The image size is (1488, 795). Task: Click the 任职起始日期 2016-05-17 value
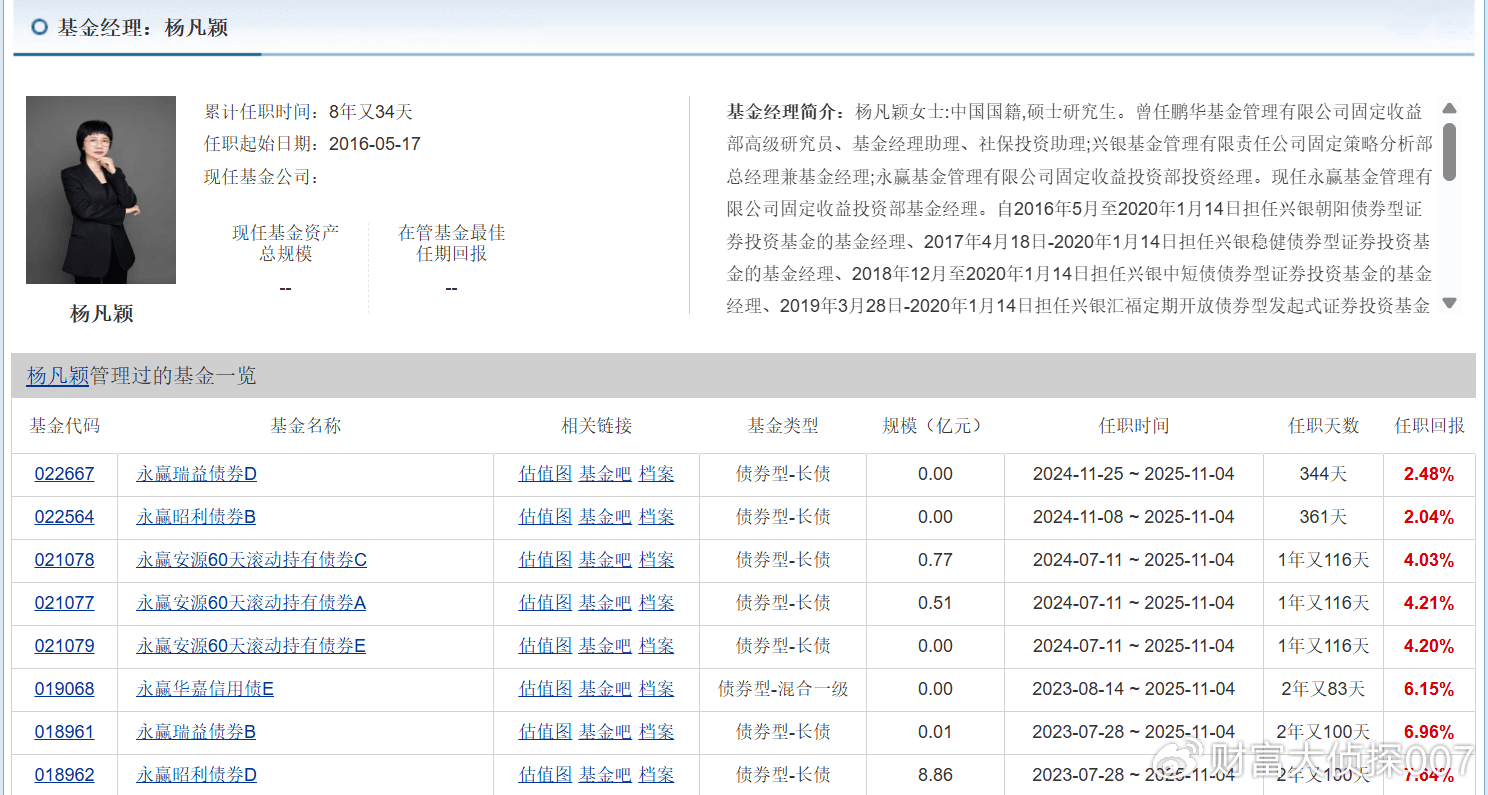click(x=375, y=144)
